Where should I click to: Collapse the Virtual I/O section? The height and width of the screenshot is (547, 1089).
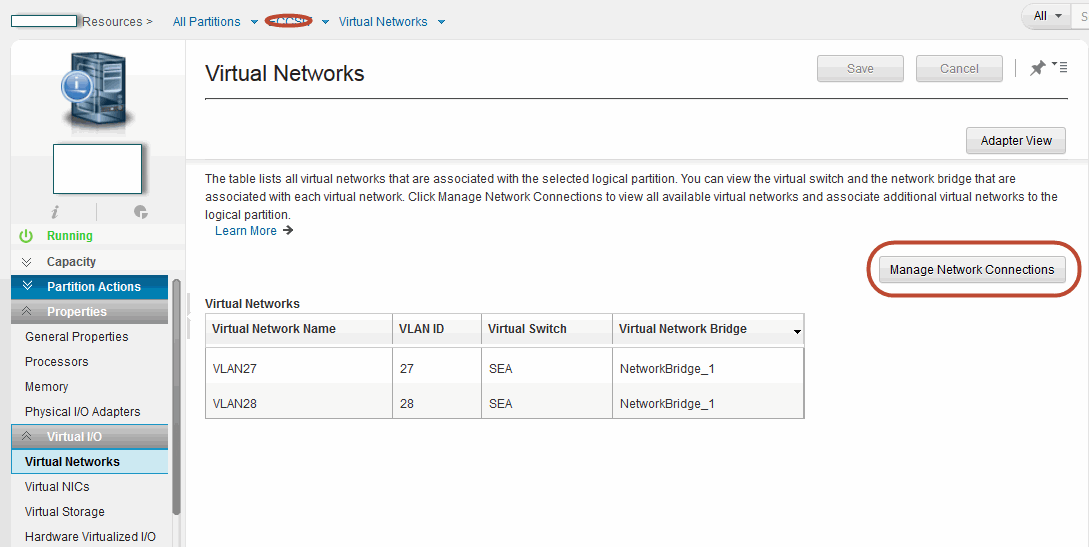(x=27, y=437)
